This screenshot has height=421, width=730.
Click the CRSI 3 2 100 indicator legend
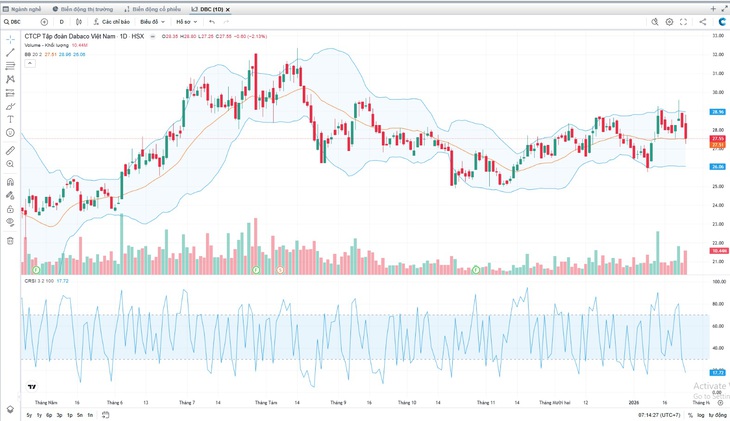pyautogui.click(x=39, y=281)
